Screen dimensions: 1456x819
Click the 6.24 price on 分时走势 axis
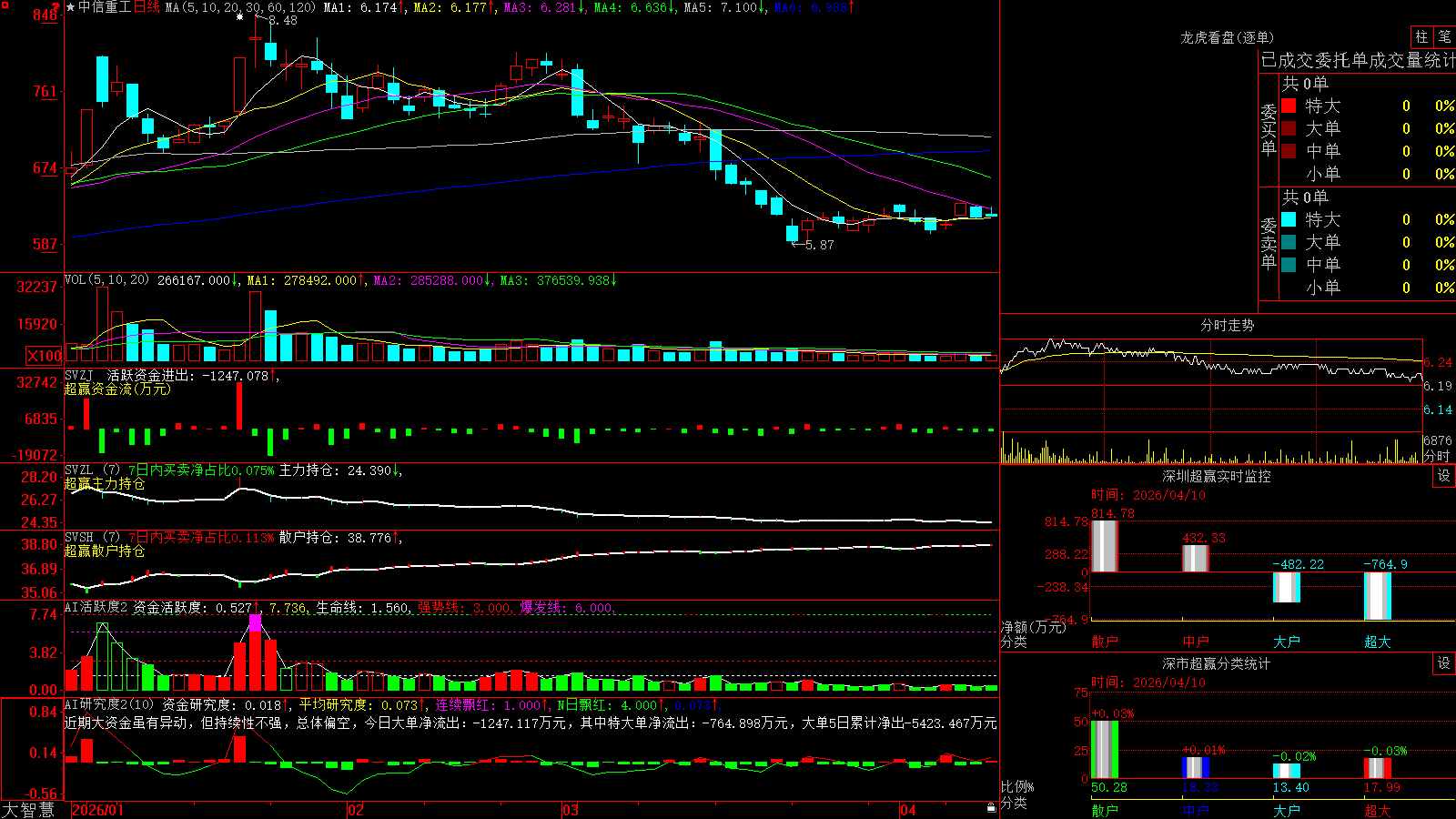1438,362
